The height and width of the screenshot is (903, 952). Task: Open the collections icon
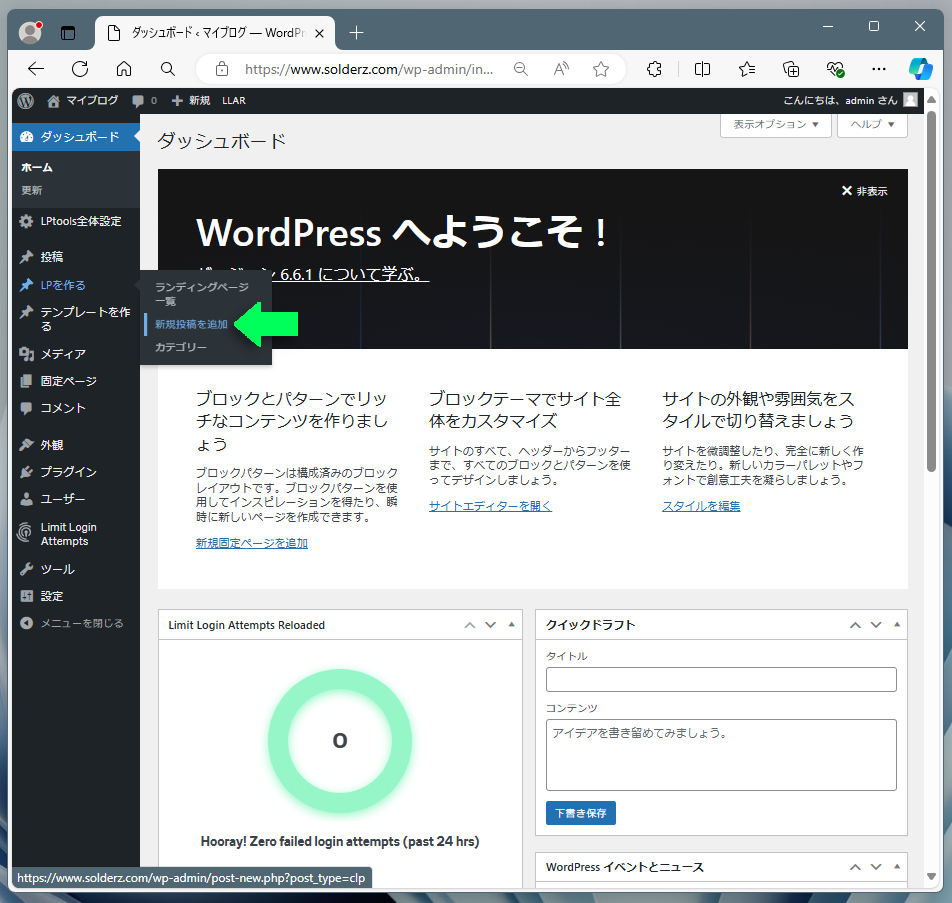[791, 69]
